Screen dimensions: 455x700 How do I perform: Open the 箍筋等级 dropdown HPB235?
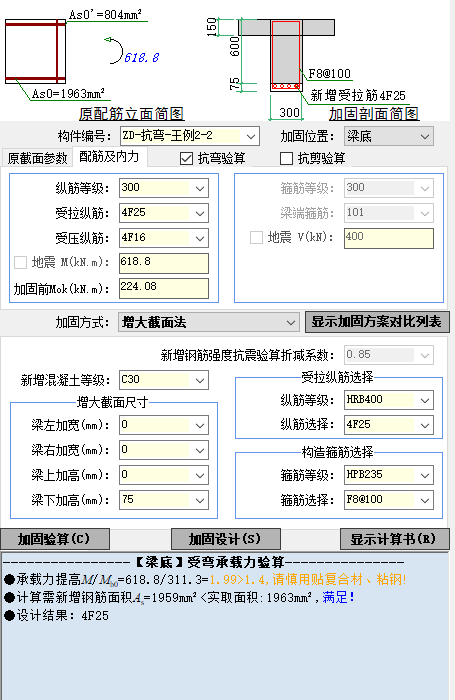389,475
